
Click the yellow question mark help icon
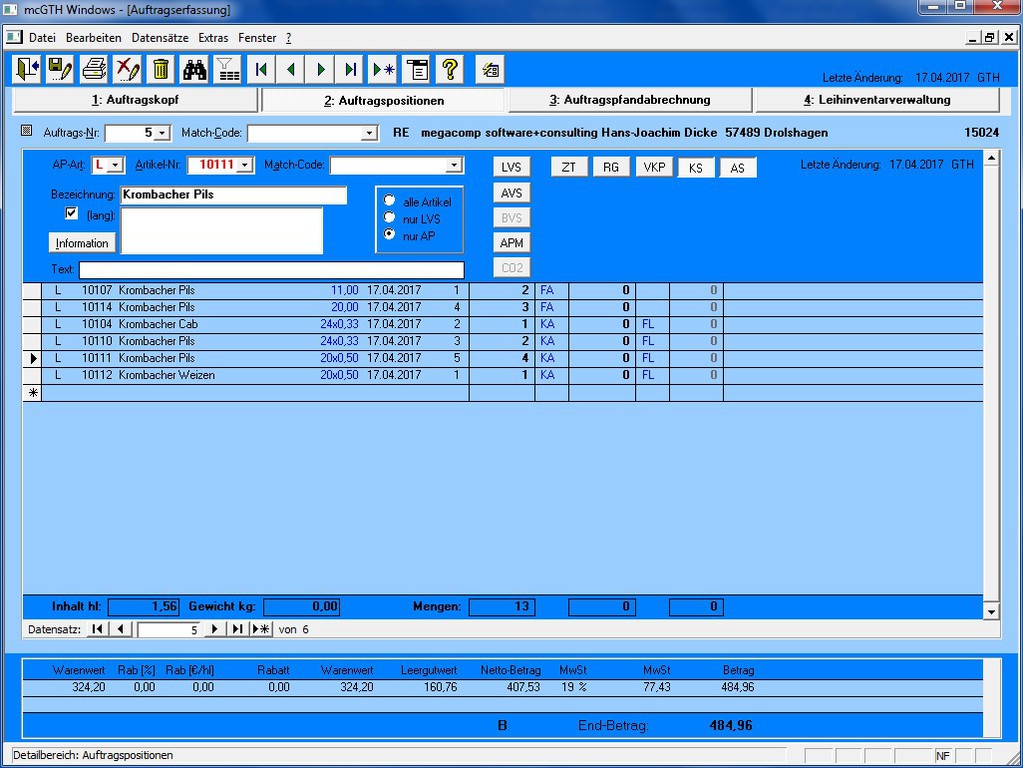tap(450, 69)
